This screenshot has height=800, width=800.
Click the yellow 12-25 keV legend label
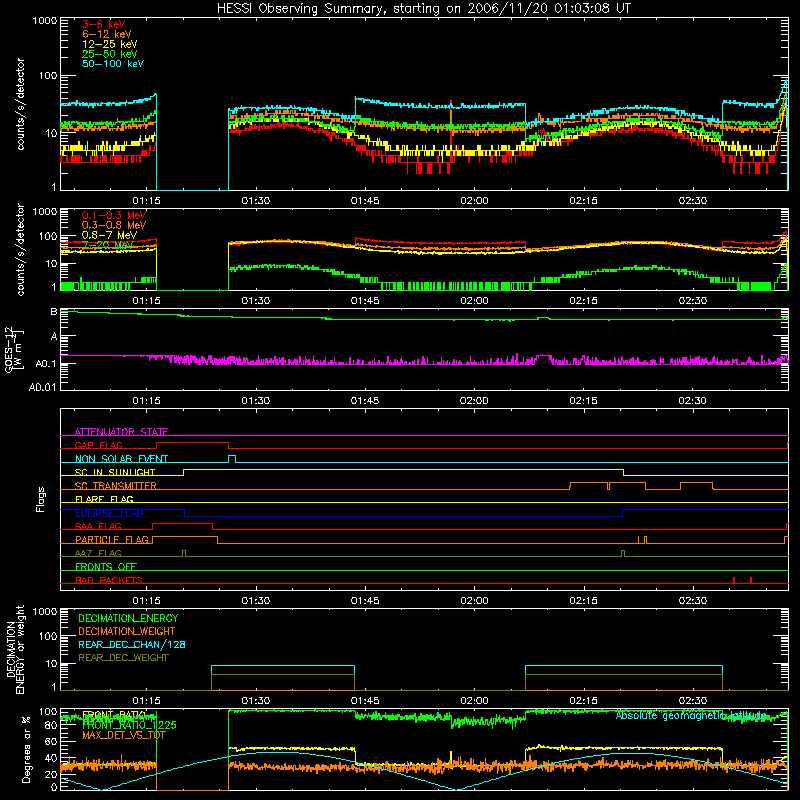point(110,44)
